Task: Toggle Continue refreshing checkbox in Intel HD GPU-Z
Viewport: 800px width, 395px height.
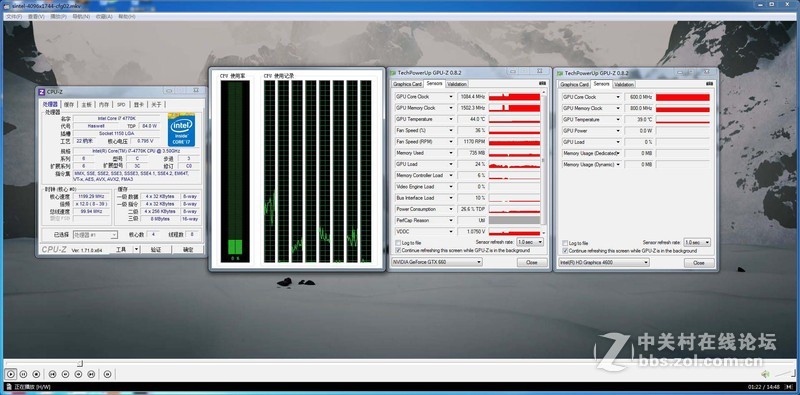Action: [565, 251]
